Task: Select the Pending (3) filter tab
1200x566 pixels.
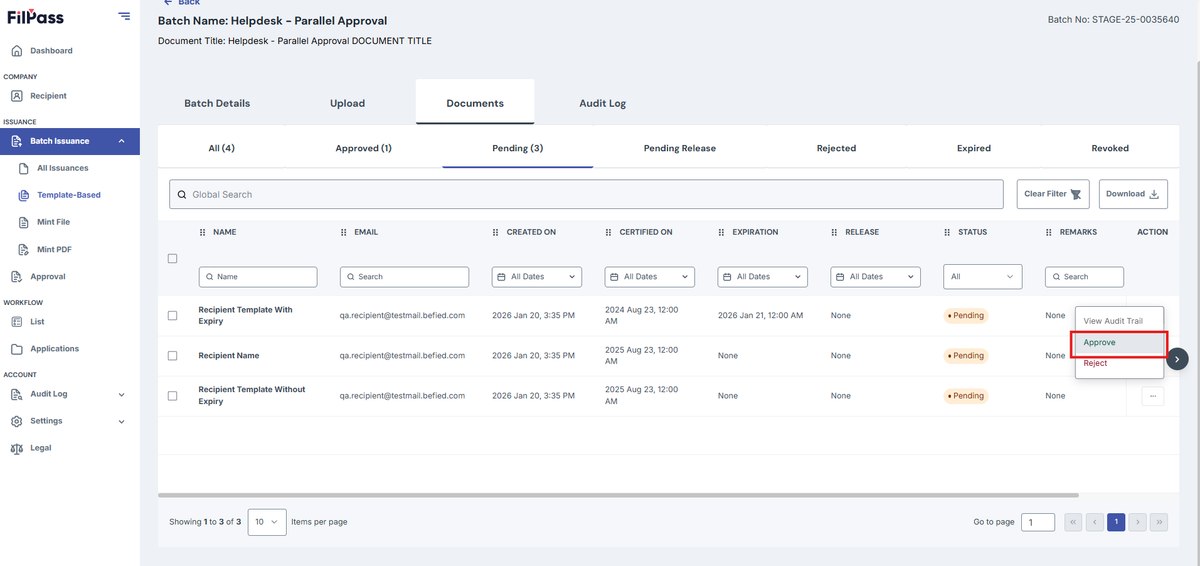Action: coord(517,148)
